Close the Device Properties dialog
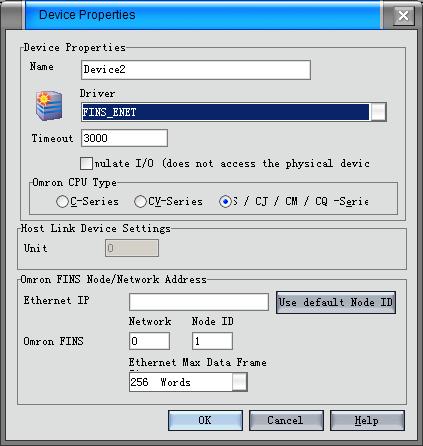Screen dimensions: 423x446 (x=403, y=15)
